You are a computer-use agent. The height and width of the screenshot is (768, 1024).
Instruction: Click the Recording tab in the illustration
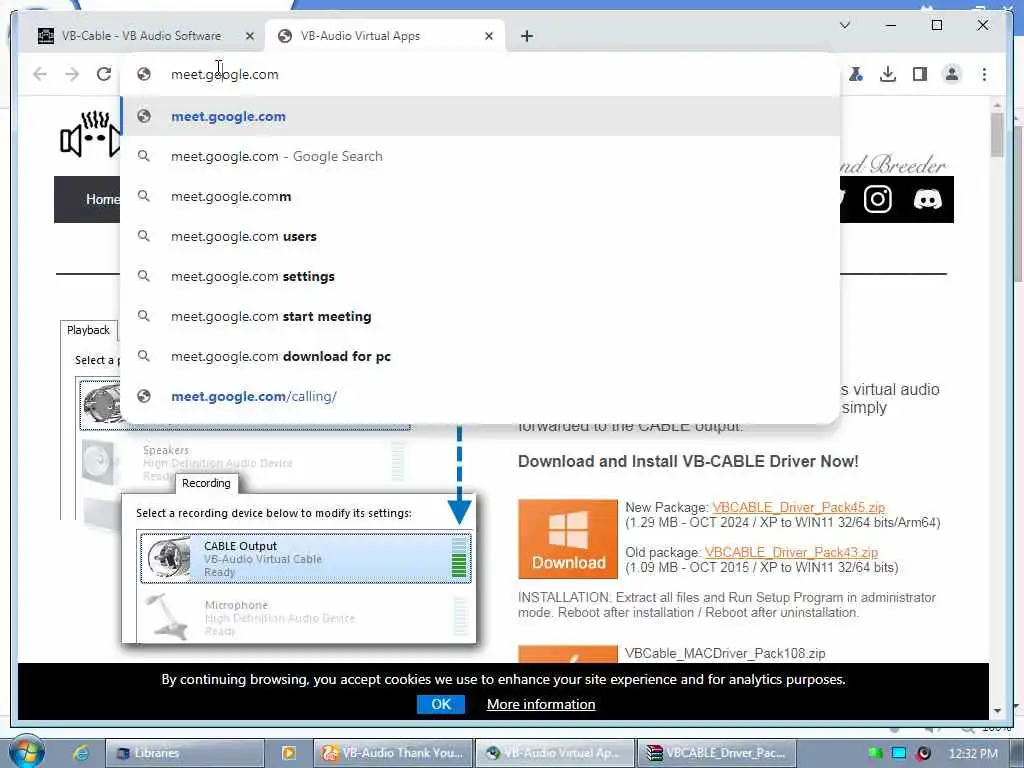coord(206,483)
